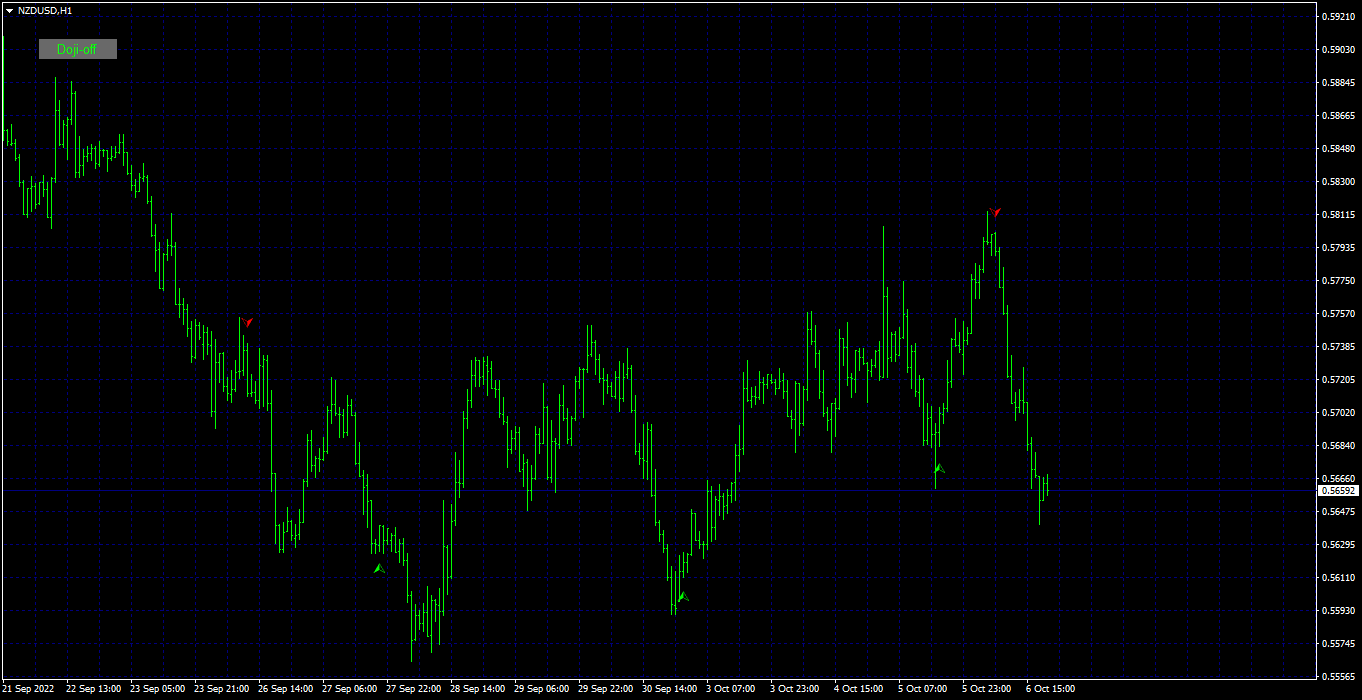Click the 0.56475 price axis label
Screen dimensions: 1362x700
tap(1340, 512)
